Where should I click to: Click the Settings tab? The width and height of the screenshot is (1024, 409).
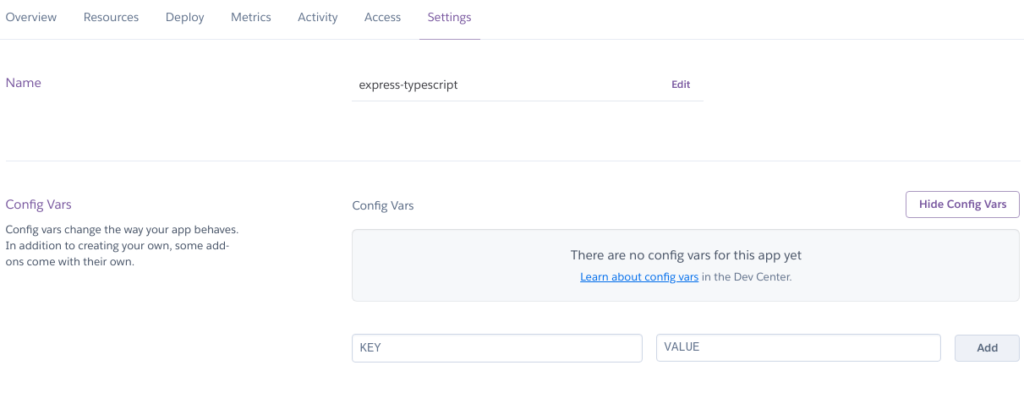tap(449, 18)
